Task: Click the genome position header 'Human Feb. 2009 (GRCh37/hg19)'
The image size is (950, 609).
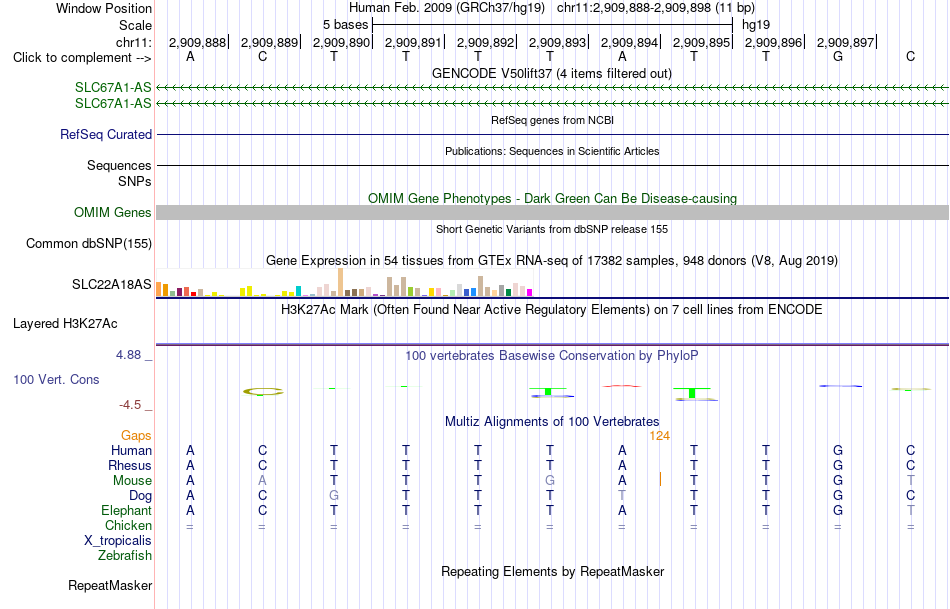Action: point(447,8)
